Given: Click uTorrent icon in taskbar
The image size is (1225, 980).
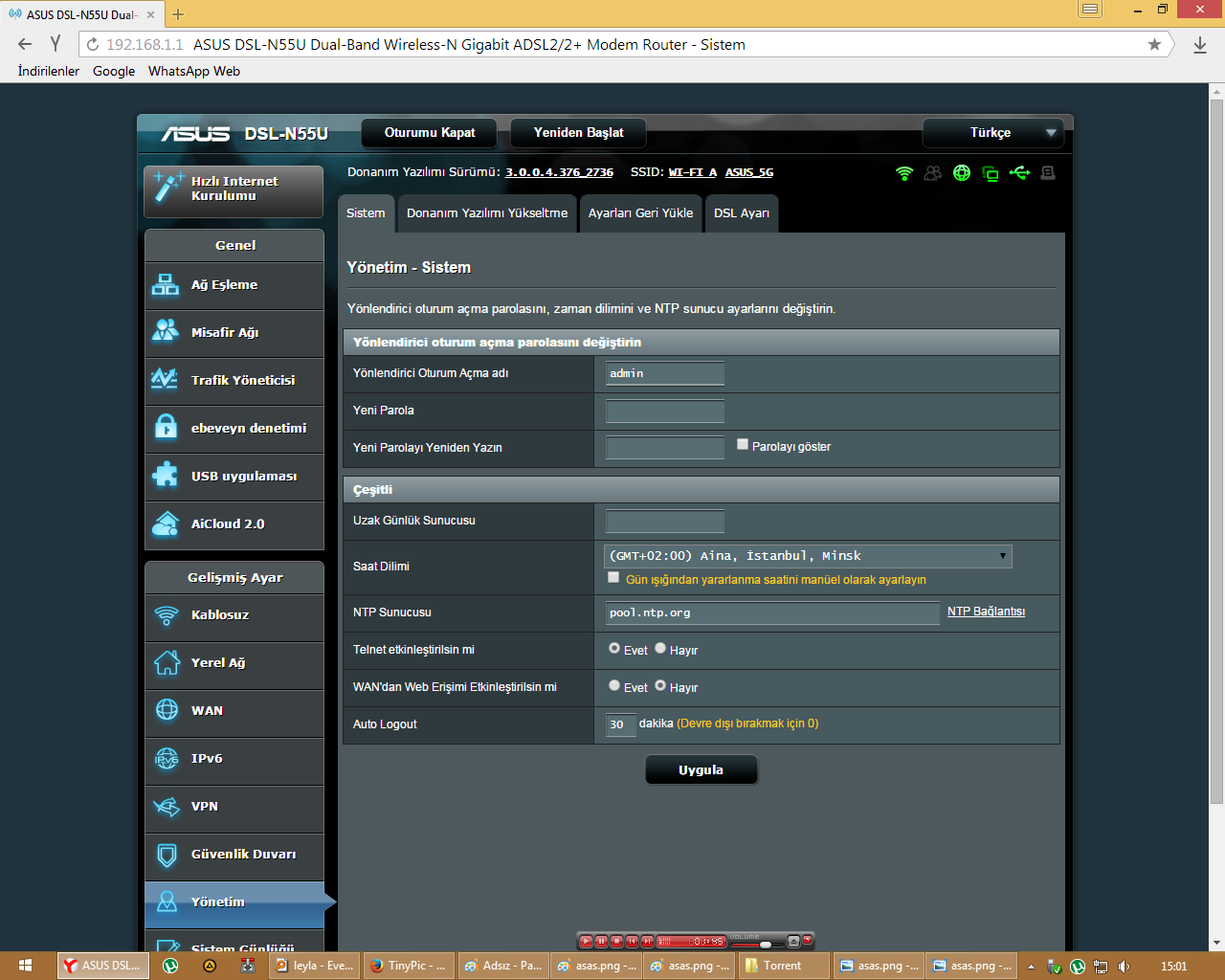Looking at the screenshot, I should (x=170, y=966).
